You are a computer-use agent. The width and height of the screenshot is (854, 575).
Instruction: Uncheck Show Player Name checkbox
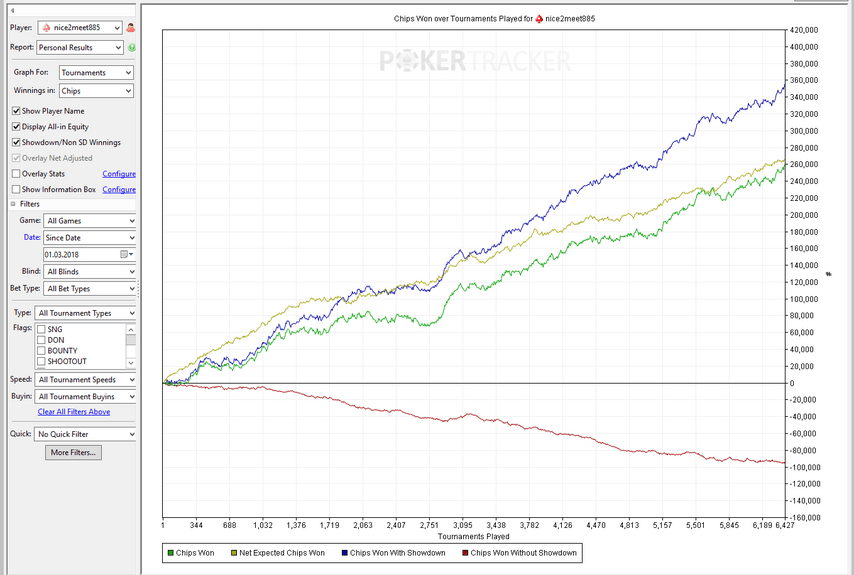click(16, 111)
